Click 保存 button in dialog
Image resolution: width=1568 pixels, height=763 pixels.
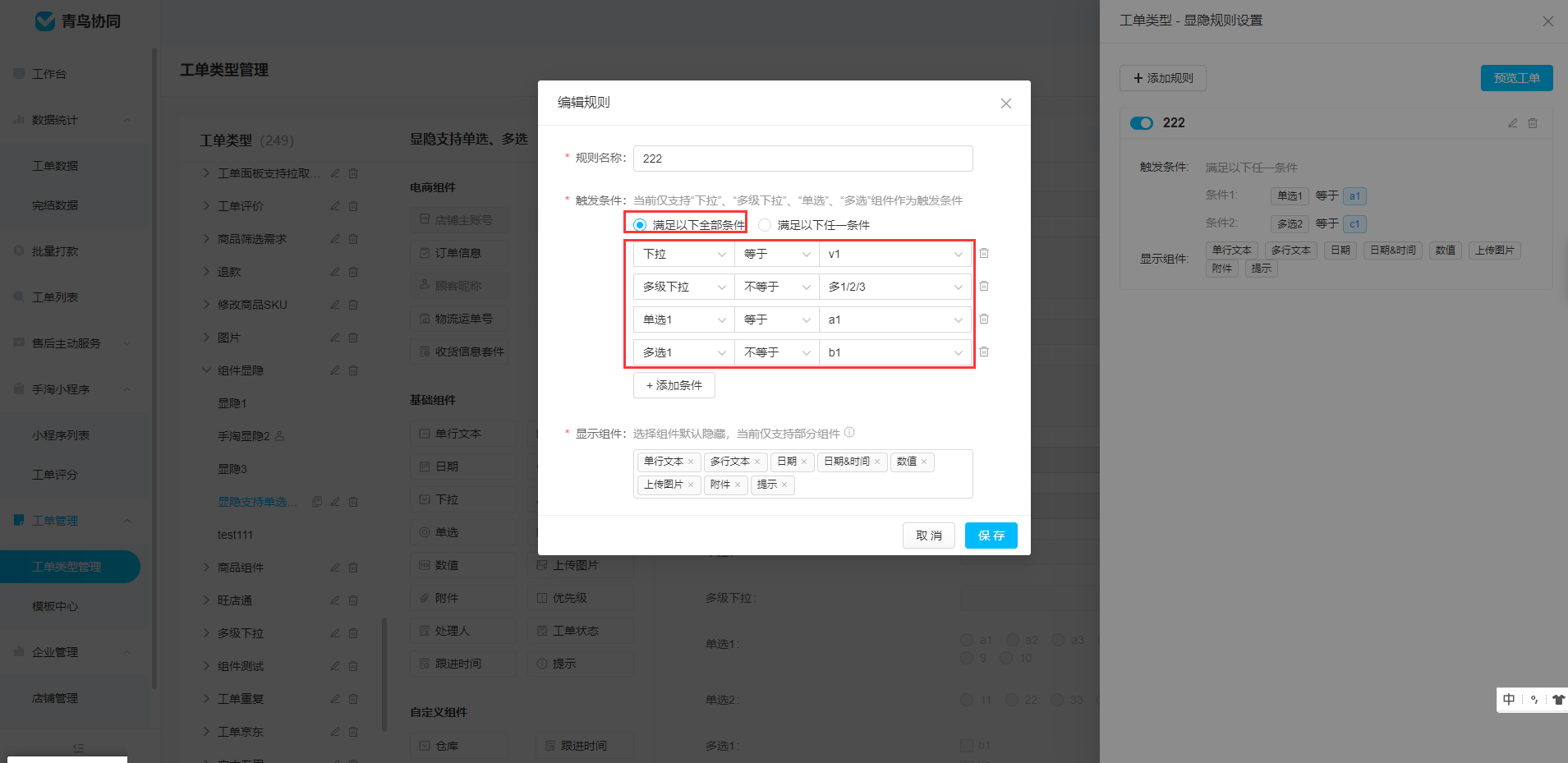coord(991,535)
